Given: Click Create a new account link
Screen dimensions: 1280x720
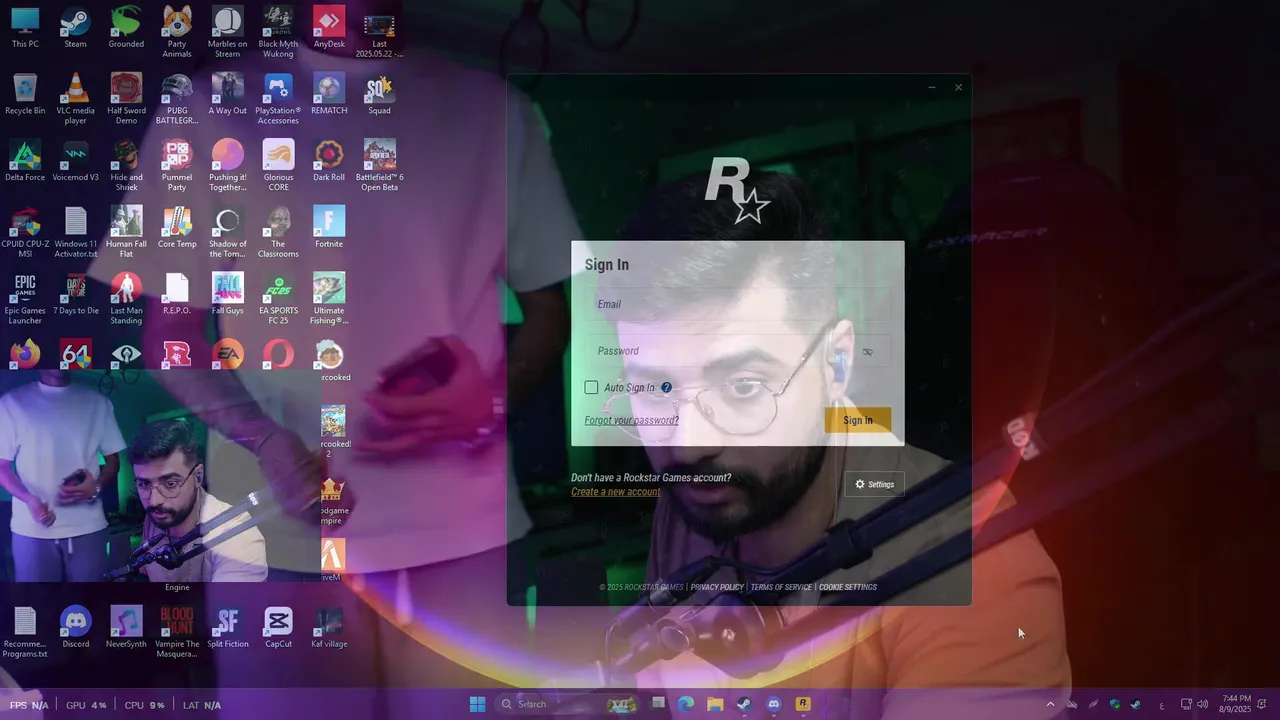Looking at the screenshot, I should pos(615,492).
